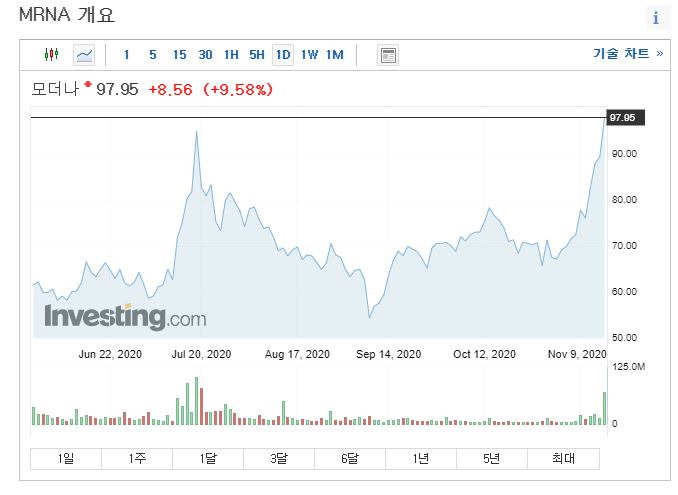Click the +8.56 price change value

170,89
